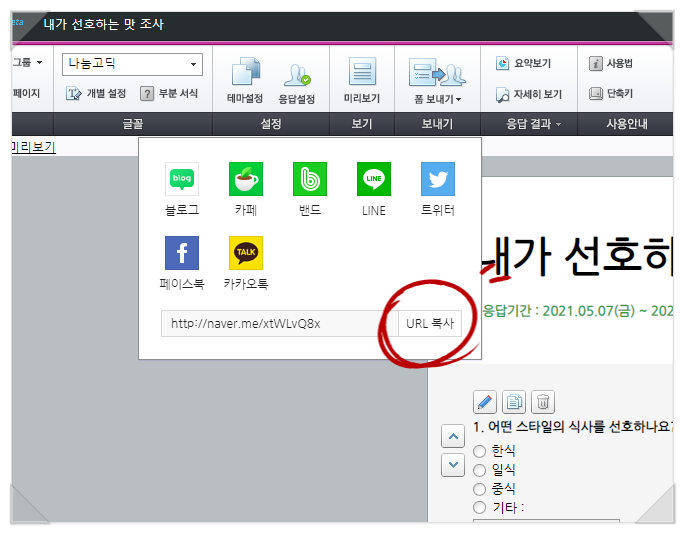This screenshot has height=534, width=685.
Task: Click the 폼 보내기 send form icon
Action: pos(437,73)
